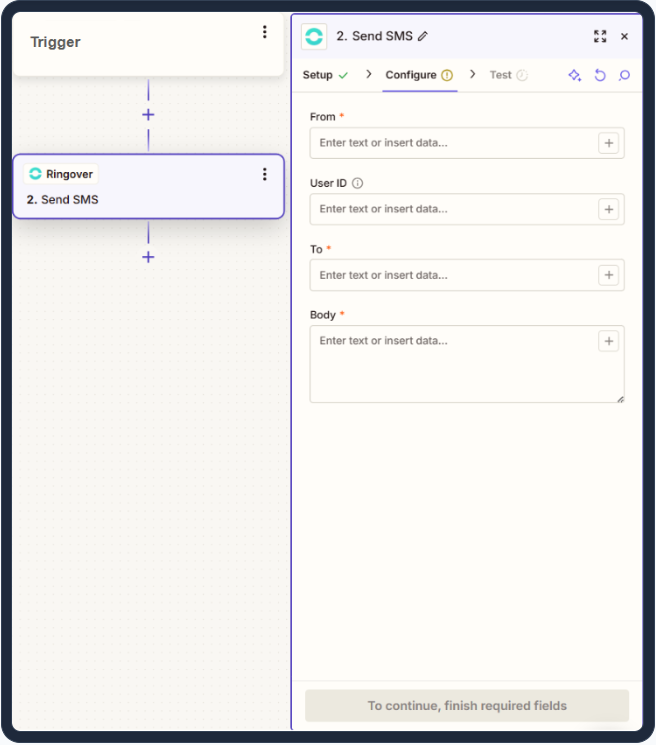
Task: Open Ringover step three-dot menu
Action: pos(265,174)
